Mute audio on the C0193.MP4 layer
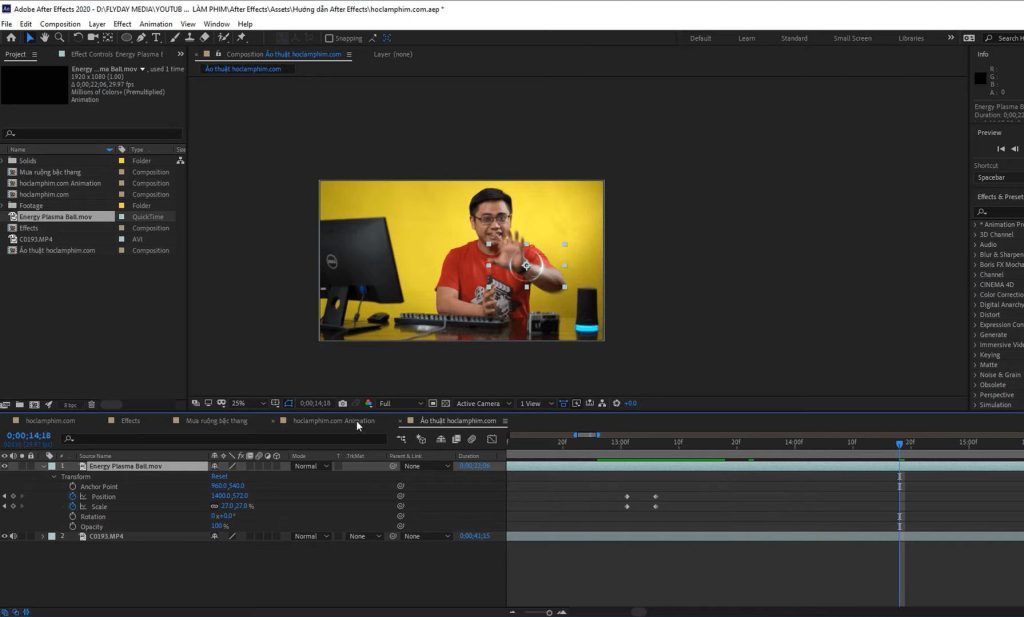The height and width of the screenshot is (617, 1024). coord(14,536)
